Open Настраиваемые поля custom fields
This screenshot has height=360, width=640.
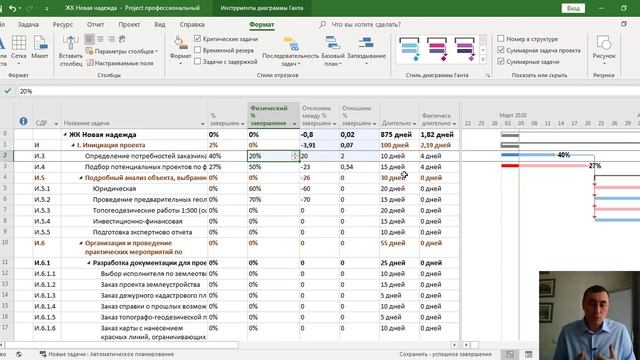120,63
